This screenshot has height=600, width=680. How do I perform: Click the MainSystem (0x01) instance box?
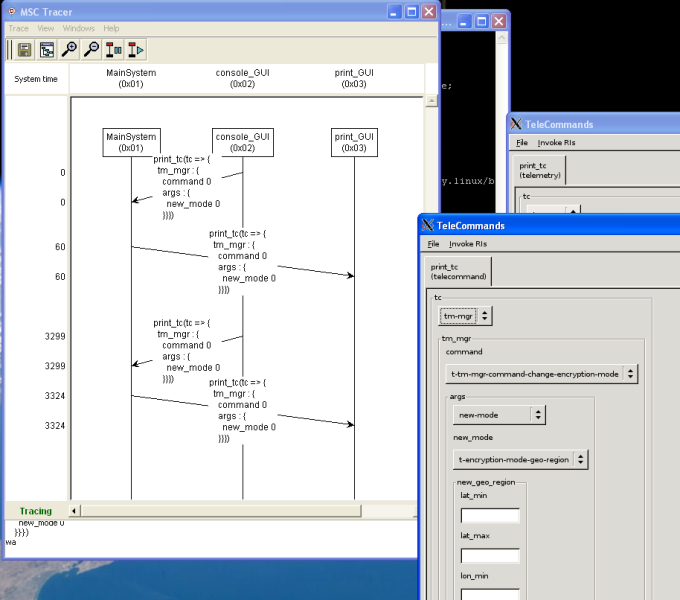131,142
